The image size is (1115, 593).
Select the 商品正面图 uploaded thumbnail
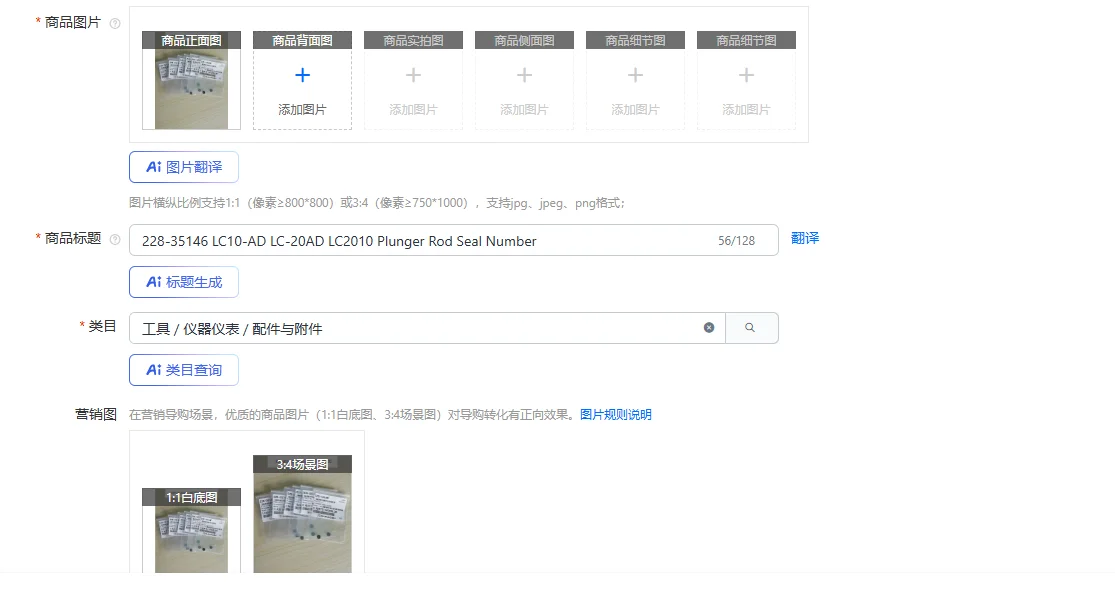point(191,80)
